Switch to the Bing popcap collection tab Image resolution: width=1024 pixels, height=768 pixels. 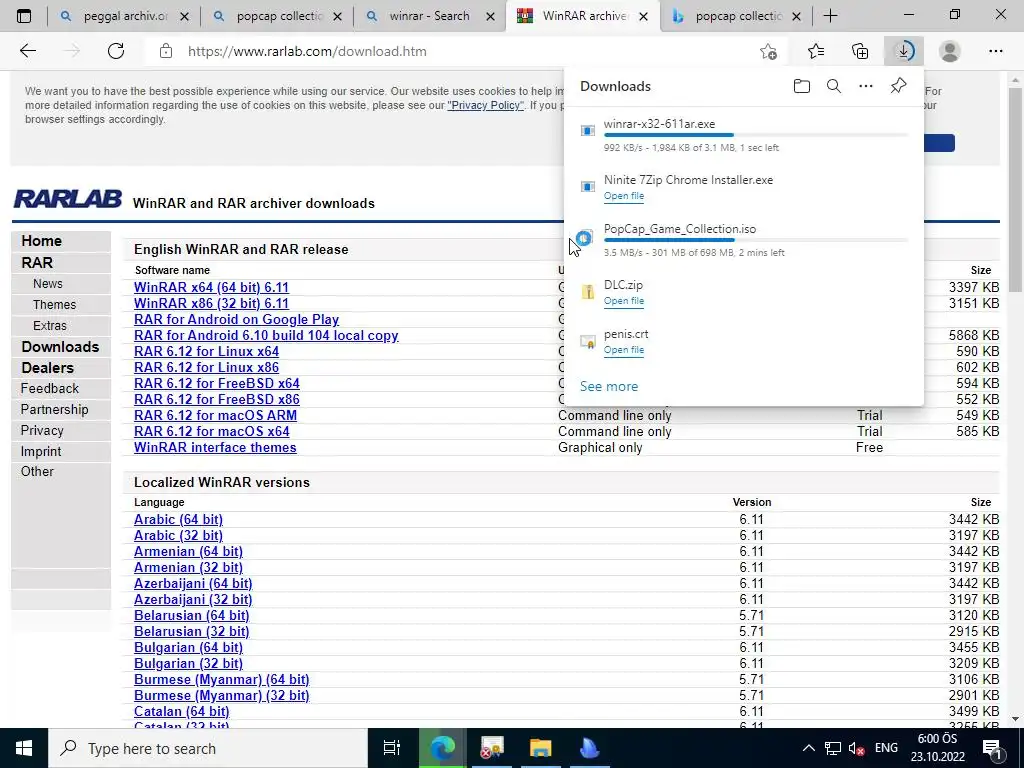pyautogui.click(x=736, y=16)
